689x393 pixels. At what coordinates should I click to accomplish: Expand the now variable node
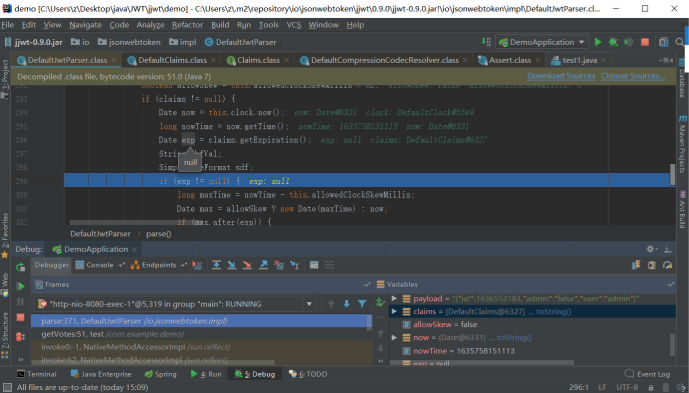pos(394,338)
